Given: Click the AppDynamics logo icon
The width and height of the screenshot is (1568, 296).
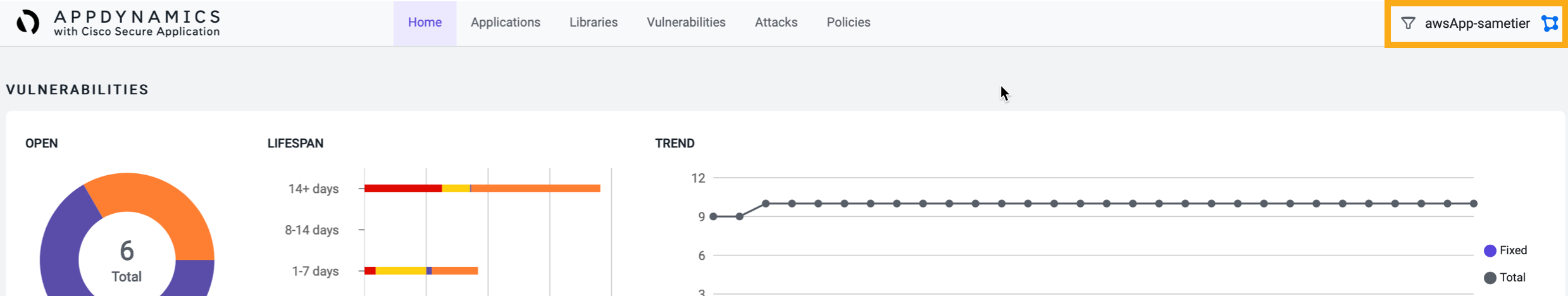Looking at the screenshot, I should [x=28, y=23].
